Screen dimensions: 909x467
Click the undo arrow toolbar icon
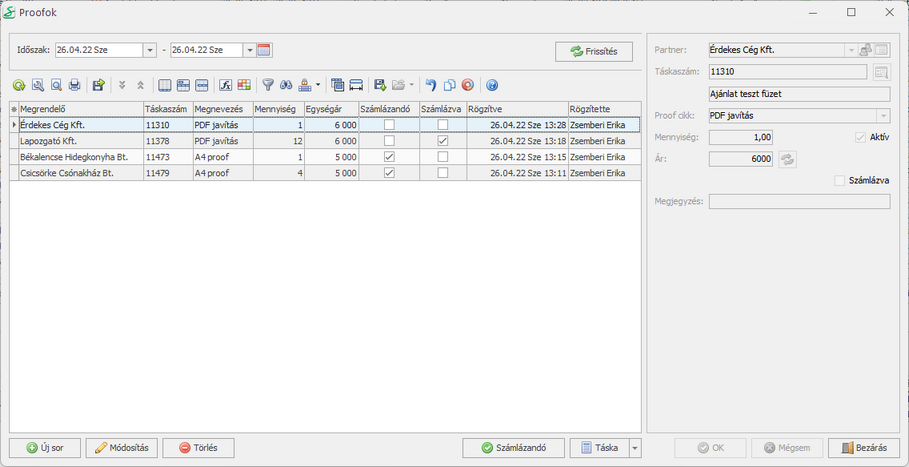pos(431,86)
